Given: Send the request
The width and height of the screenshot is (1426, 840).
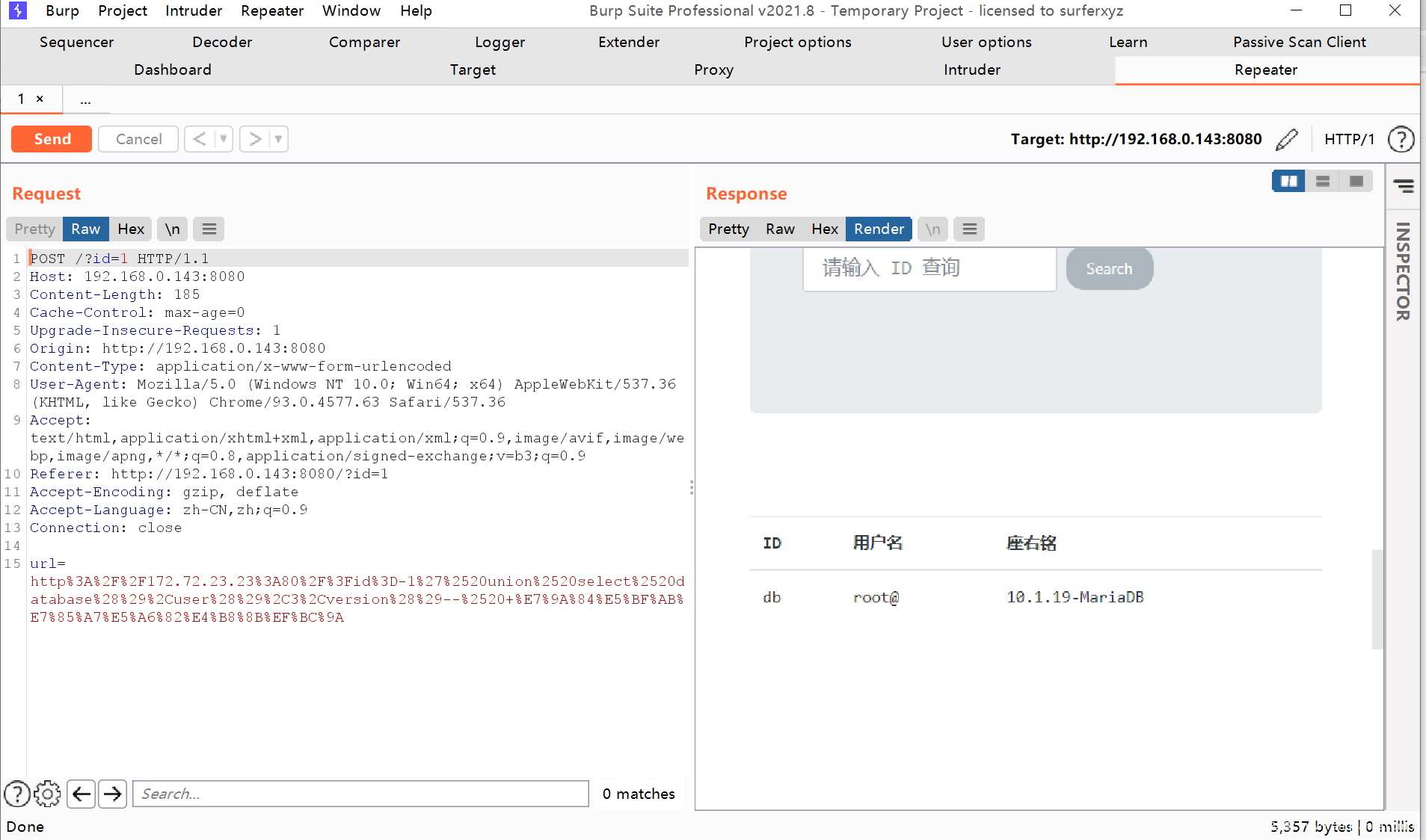Looking at the screenshot, I should [52, 139].
